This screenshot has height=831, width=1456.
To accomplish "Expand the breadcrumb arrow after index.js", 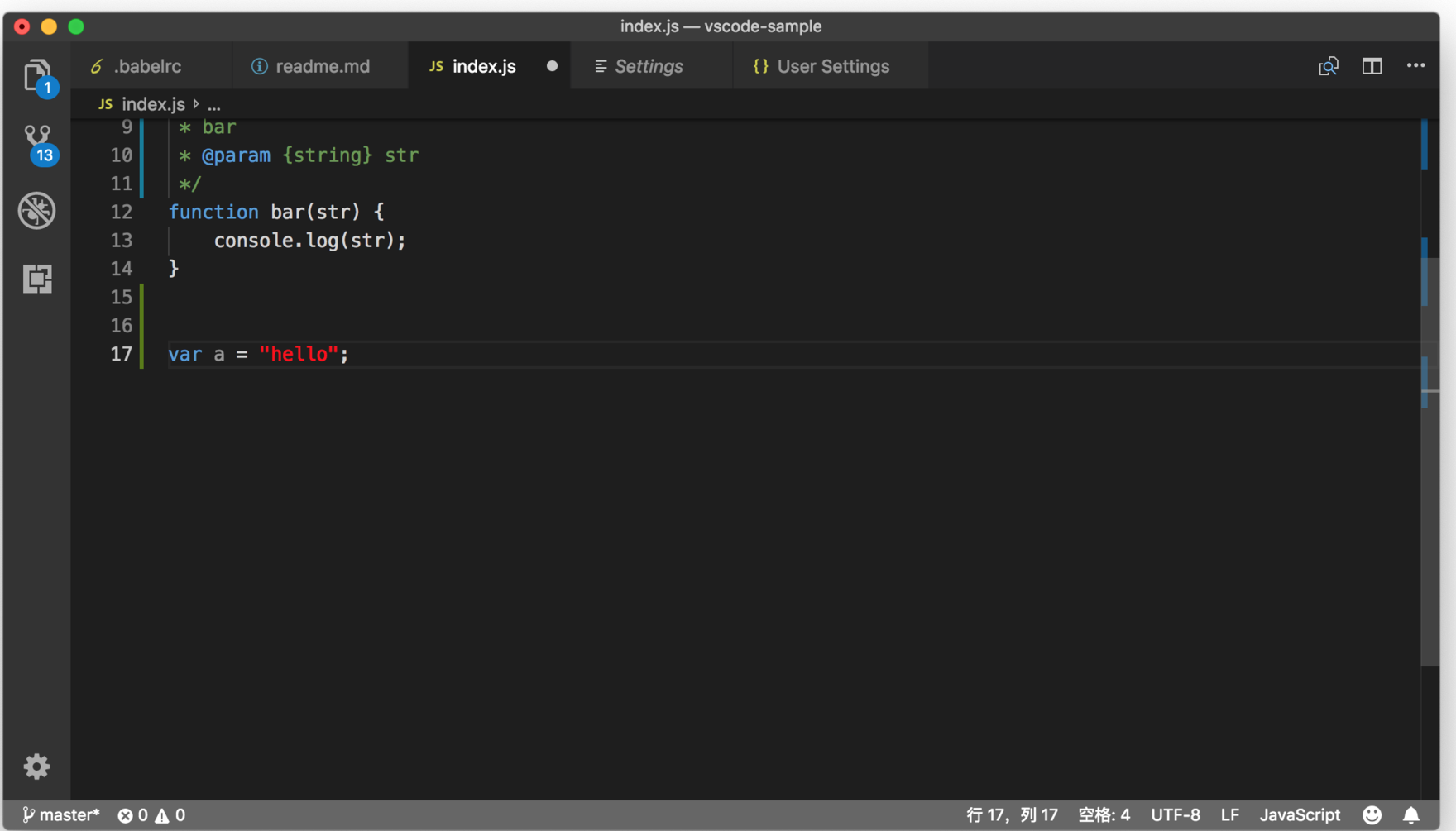I will (x=197, y=104).
